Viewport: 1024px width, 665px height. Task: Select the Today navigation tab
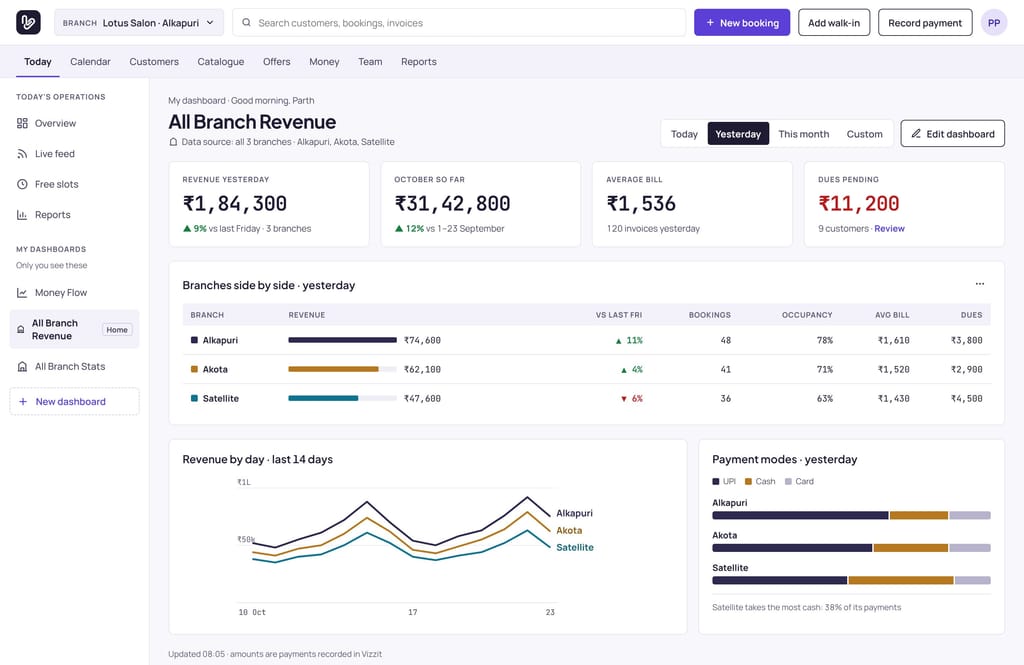[x=38, y=61]
